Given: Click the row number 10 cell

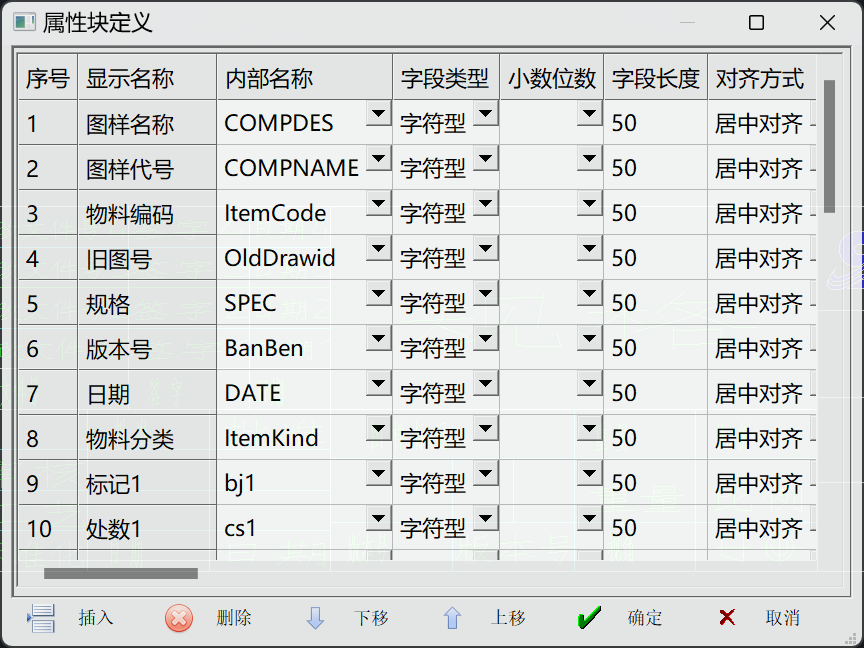Looking at the screenshot, I should coord(48,528).
